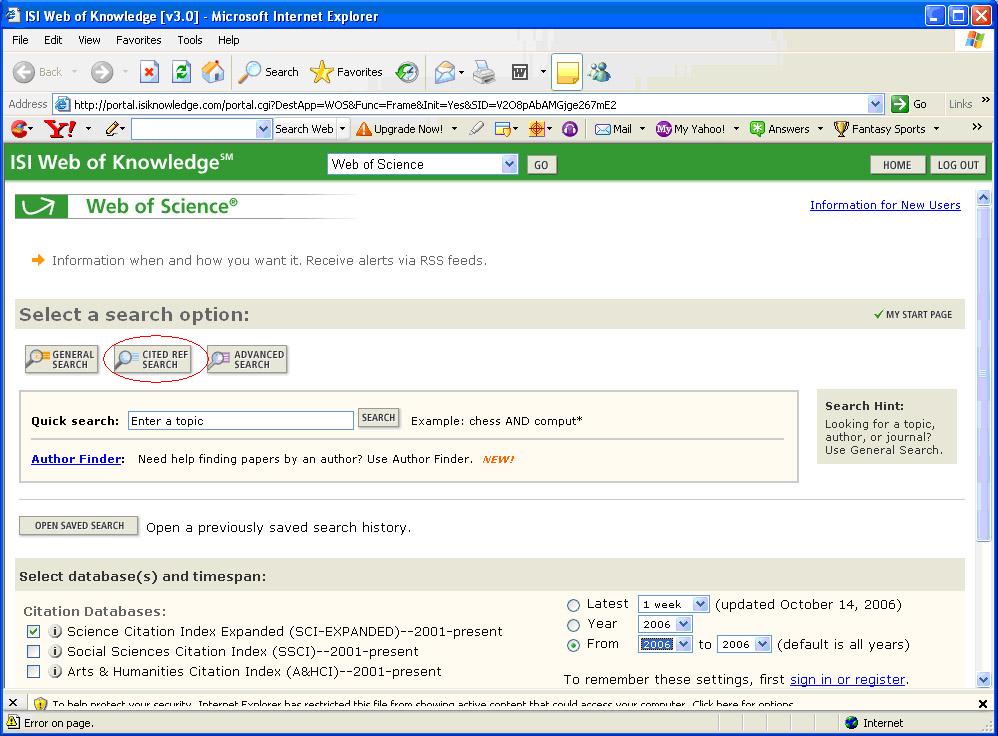998x736 pixels.
Task: Click the Upgrade Now! warning button
Action: pyautogui.click(x=400, y=129)
